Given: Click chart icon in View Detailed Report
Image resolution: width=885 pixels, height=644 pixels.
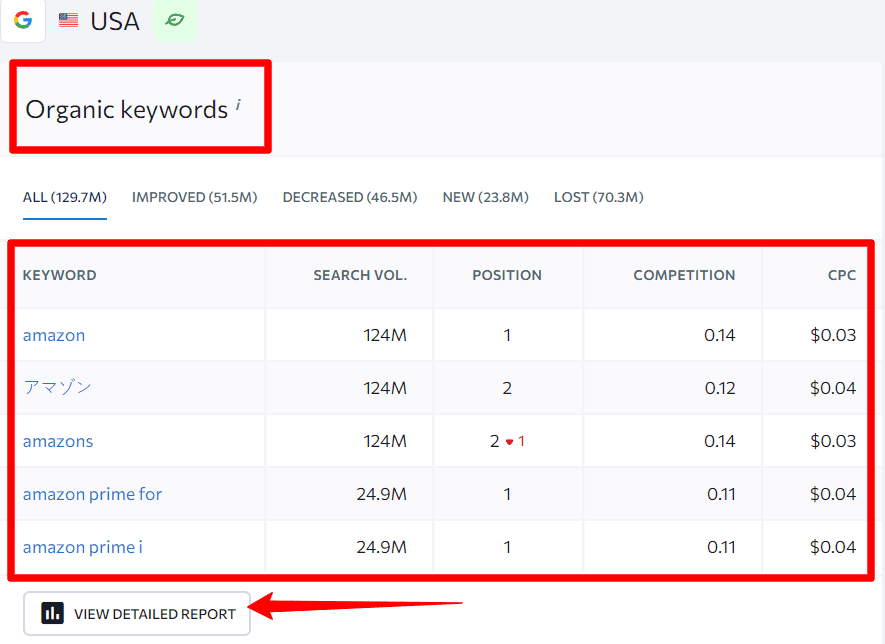Looking at the screenshot, I should [x=52, y=613].
